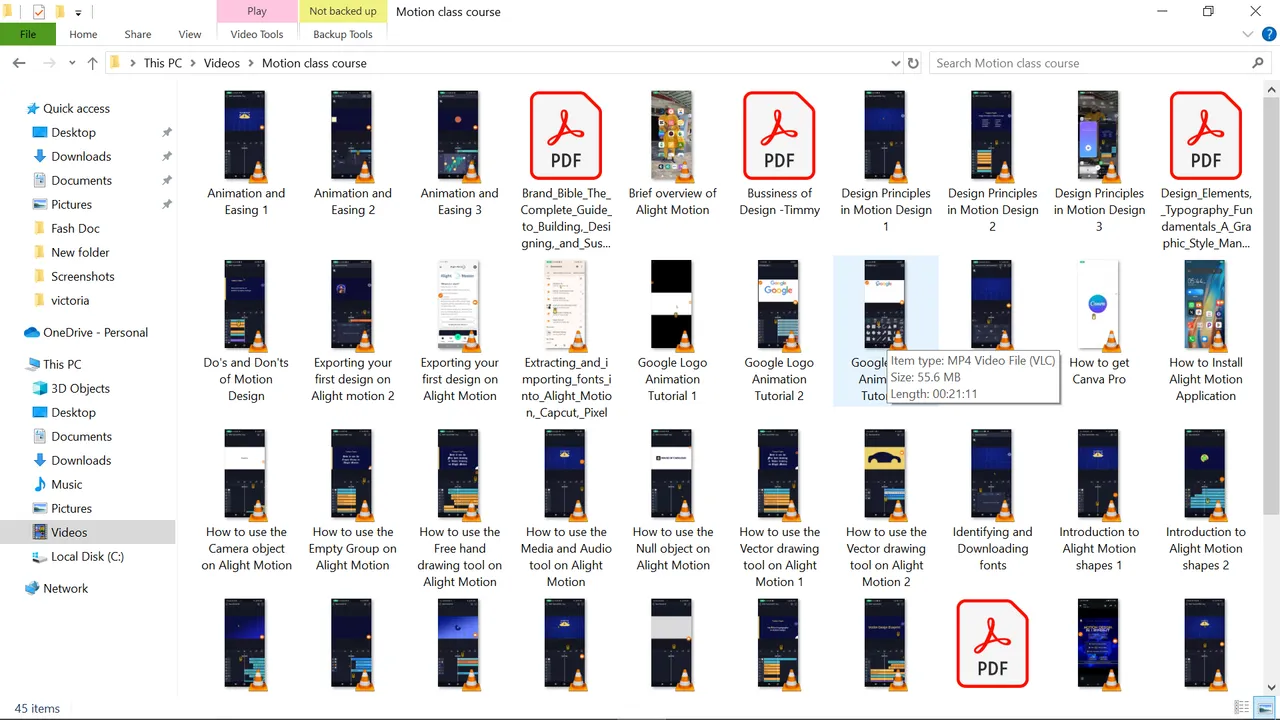Screen dimensions: 1280x720
Task: Select the Animation and Easing 3 video
Action: click(459, 153)
